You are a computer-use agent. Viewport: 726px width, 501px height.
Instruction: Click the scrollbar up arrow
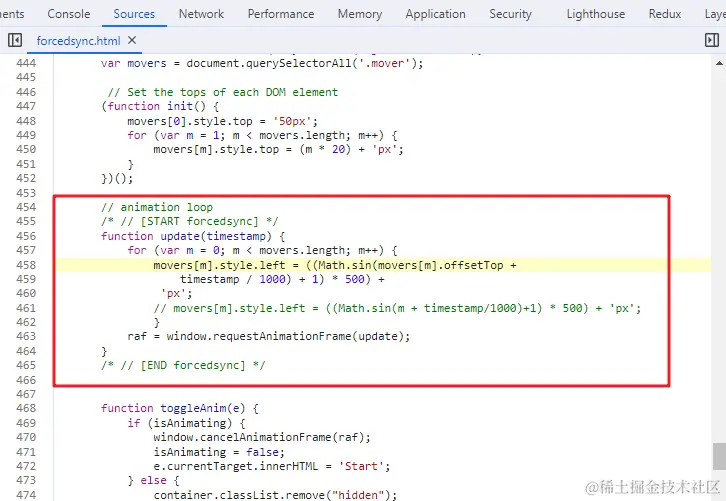pos(719,63)
